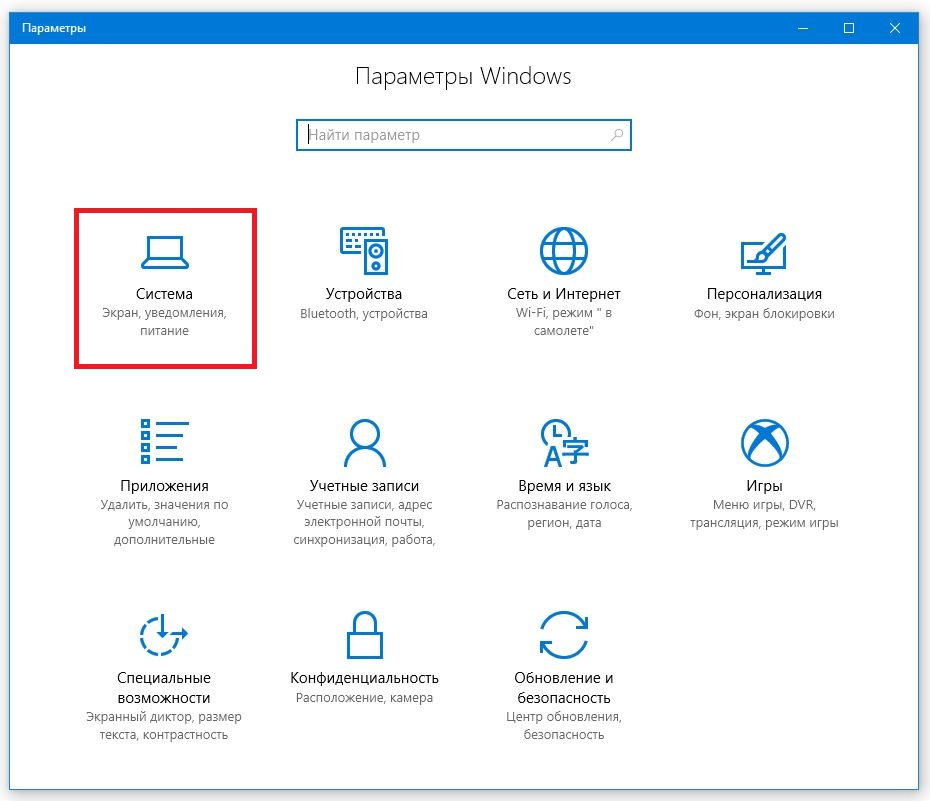The height and width of the screenshot is (801, 930).
Task: Click the globe icon for Сеть и Интернет
Action: tap(564, 251)
